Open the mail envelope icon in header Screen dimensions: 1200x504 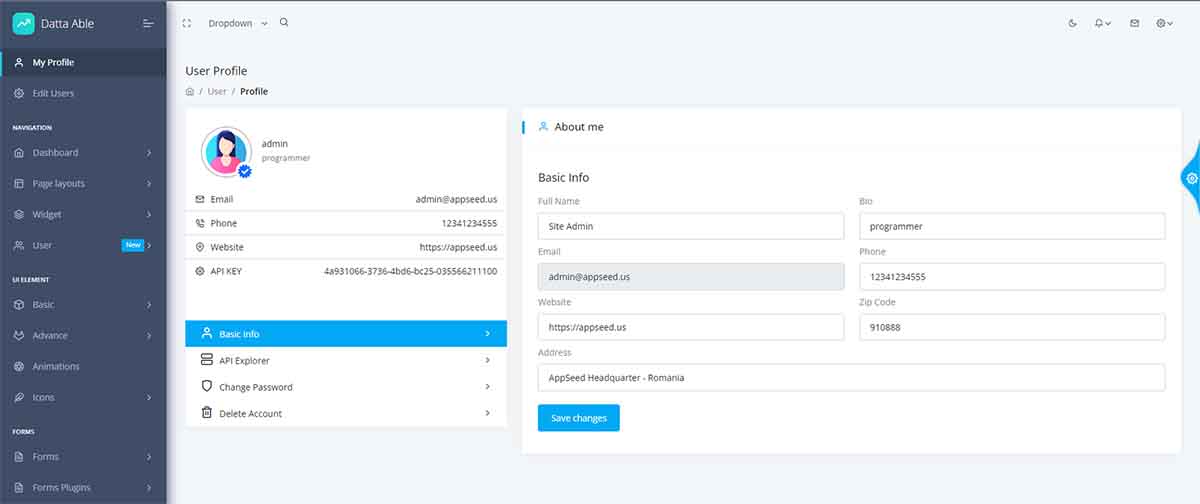click(1134, 23)
